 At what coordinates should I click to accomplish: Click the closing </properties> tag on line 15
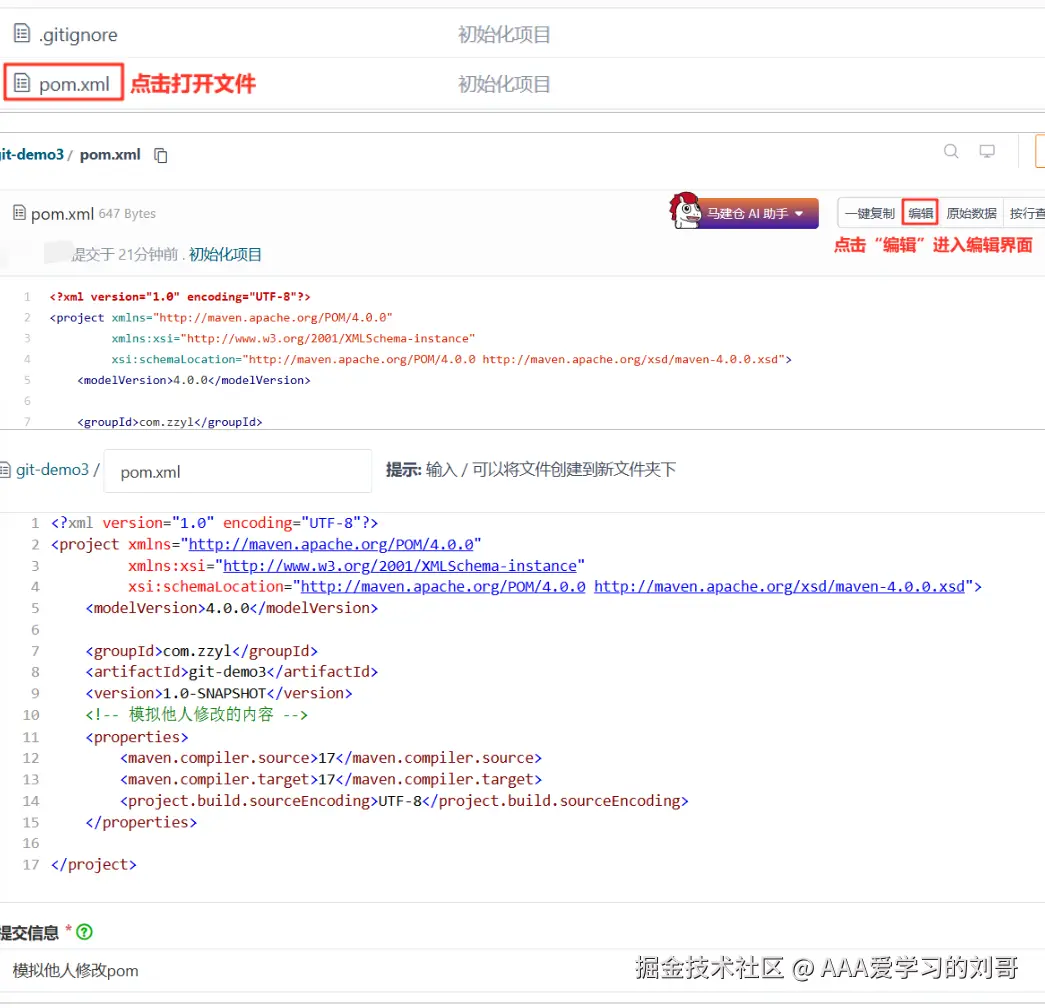tap(141, 822)
